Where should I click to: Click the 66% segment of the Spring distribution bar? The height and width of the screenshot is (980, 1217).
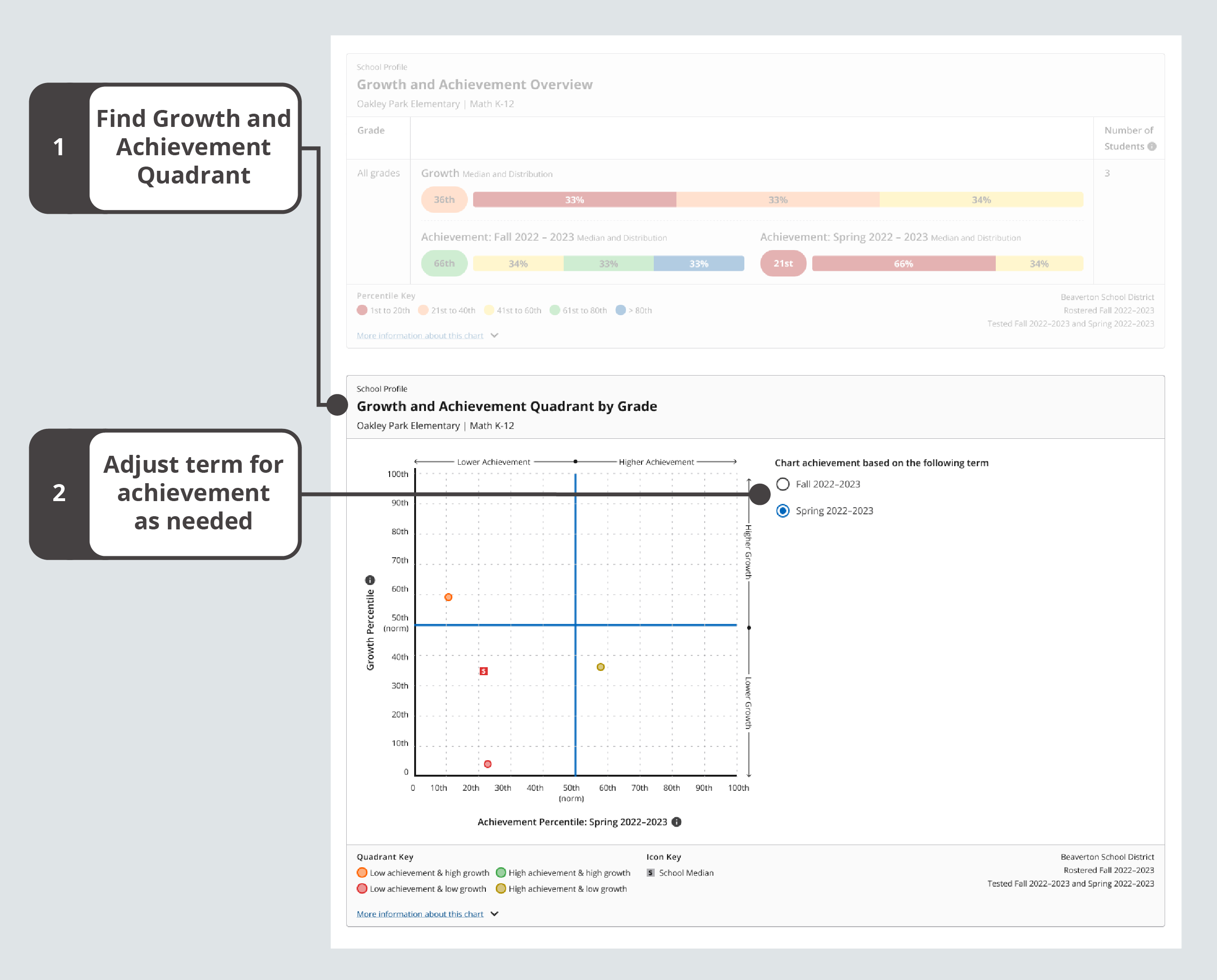(903, 263)
